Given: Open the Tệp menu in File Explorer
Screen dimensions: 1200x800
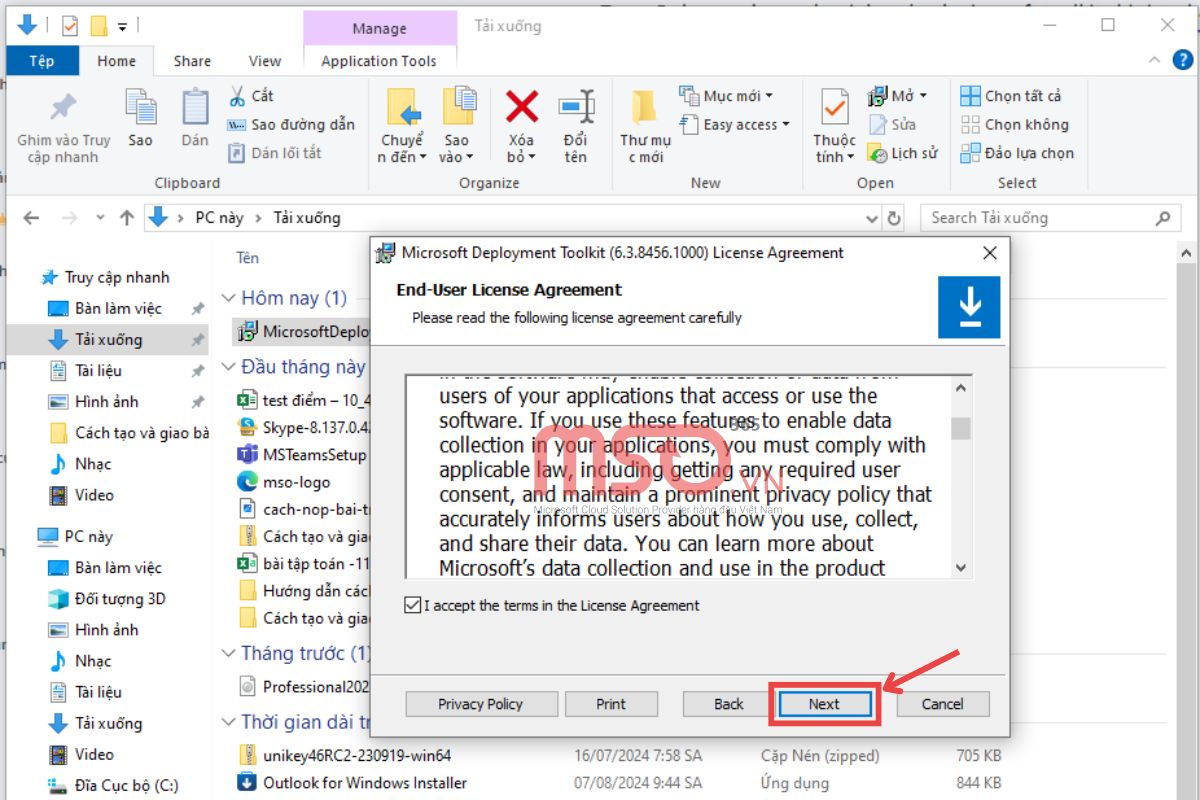Looking at the screenshot, I should (x=42, y=61).
